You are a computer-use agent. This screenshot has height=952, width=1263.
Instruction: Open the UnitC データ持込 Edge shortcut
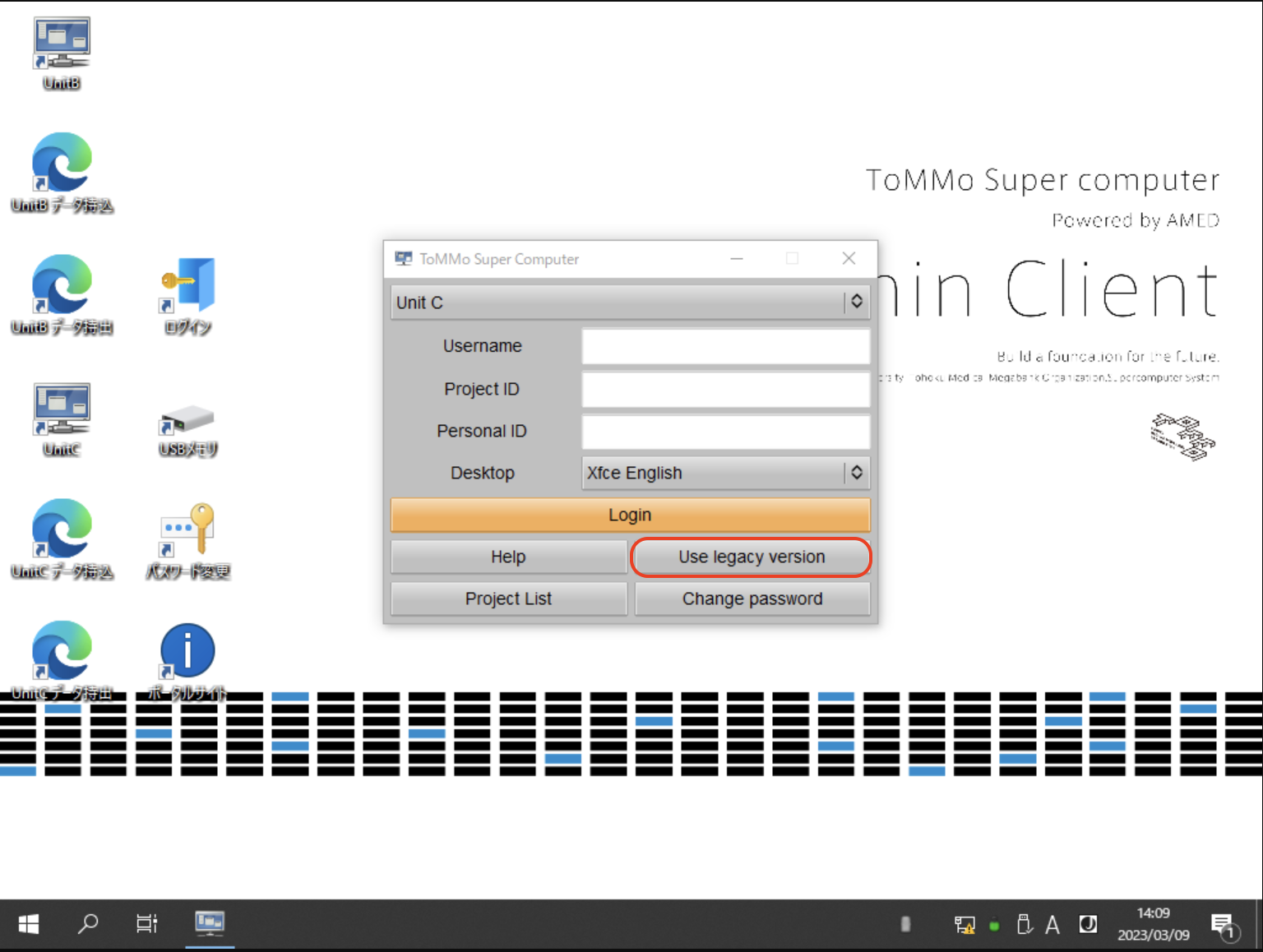pyautogui.click(x=62, y=529)
